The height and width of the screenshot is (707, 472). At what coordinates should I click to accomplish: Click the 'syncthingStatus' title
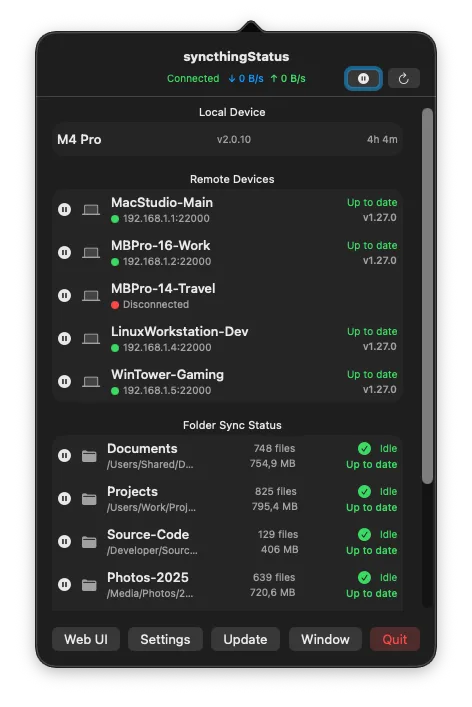tap(236, 57)
